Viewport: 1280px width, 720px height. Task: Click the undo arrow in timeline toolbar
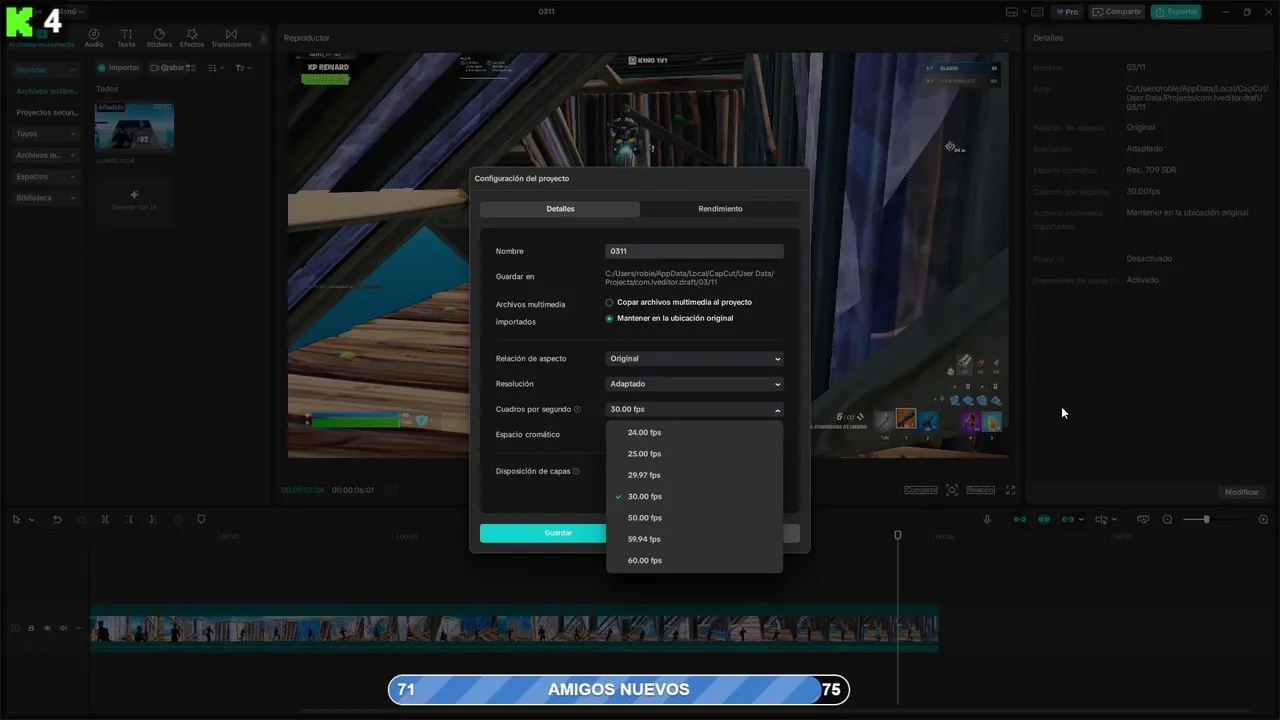(x=57, y=519)
